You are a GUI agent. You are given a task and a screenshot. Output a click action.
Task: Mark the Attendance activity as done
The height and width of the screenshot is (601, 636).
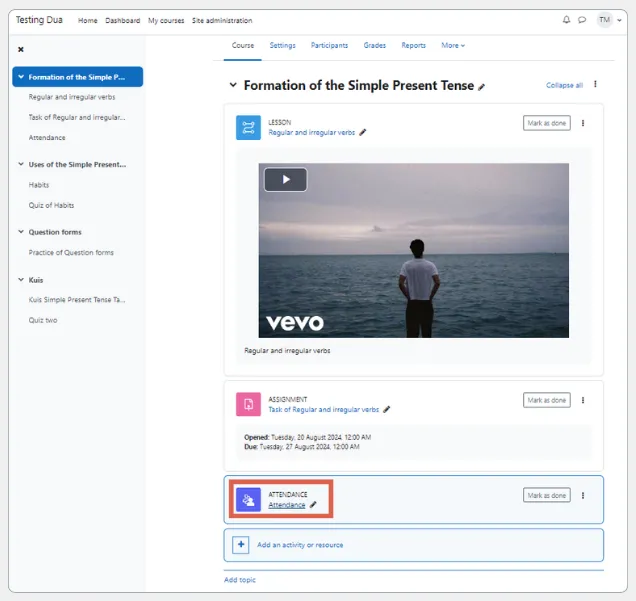pos(546,495)
